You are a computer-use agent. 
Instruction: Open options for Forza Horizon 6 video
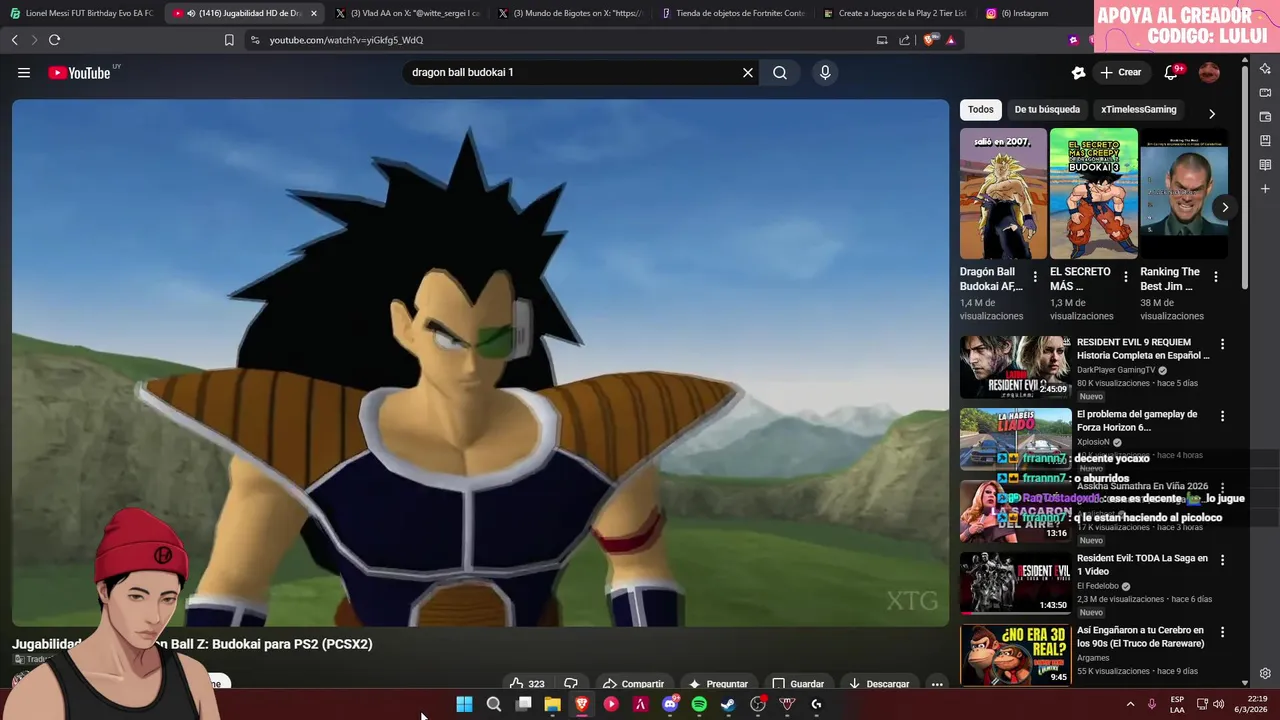(x=1222, y=416)
